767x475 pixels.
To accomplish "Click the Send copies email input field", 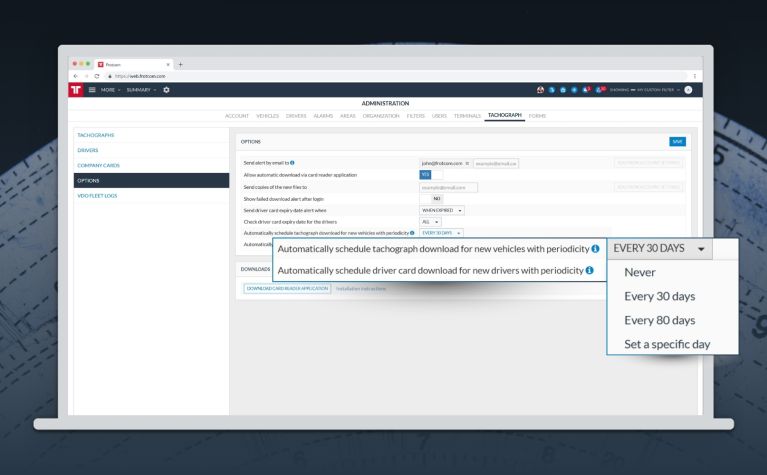I will coord(448,186).
